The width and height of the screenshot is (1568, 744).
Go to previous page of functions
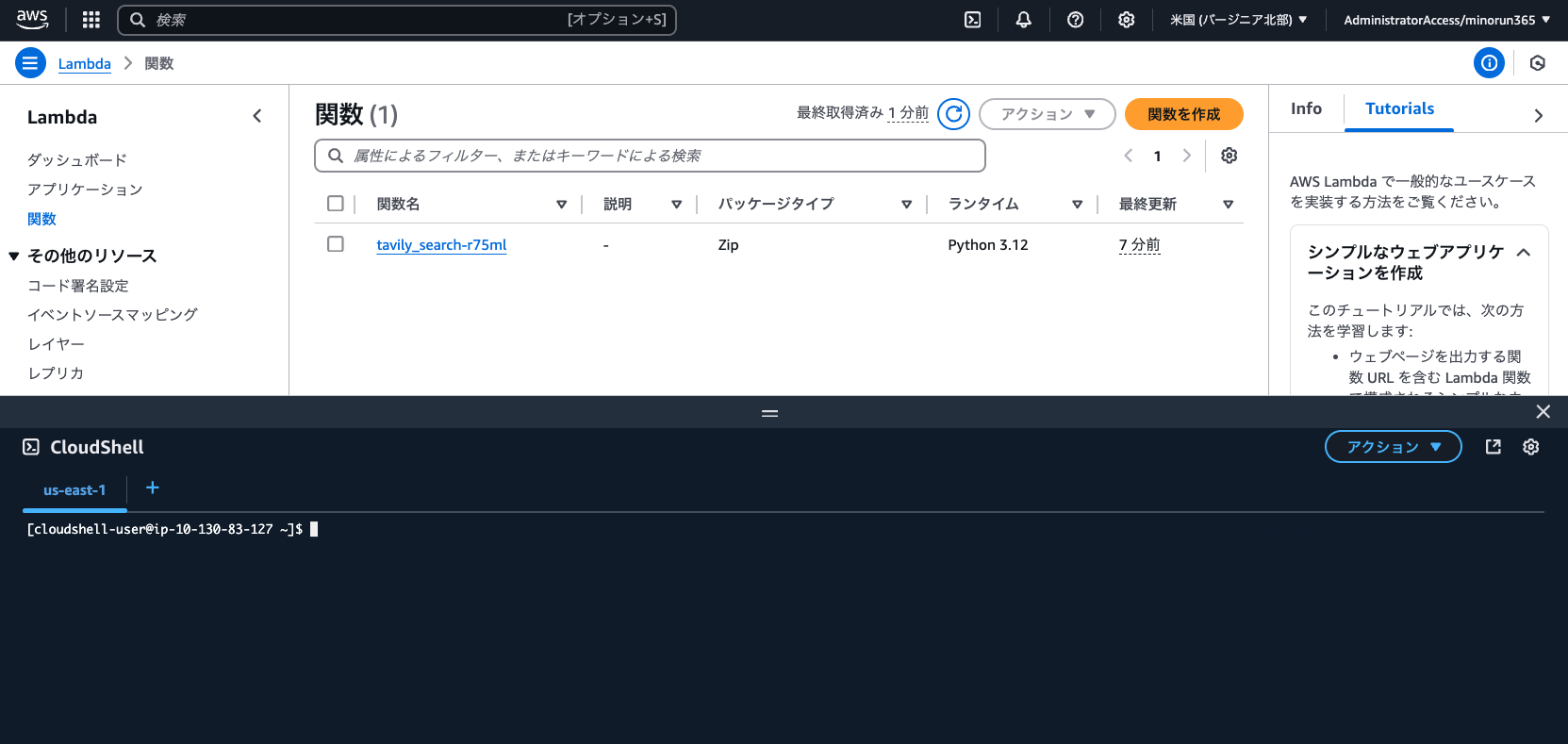point(1128,156)
